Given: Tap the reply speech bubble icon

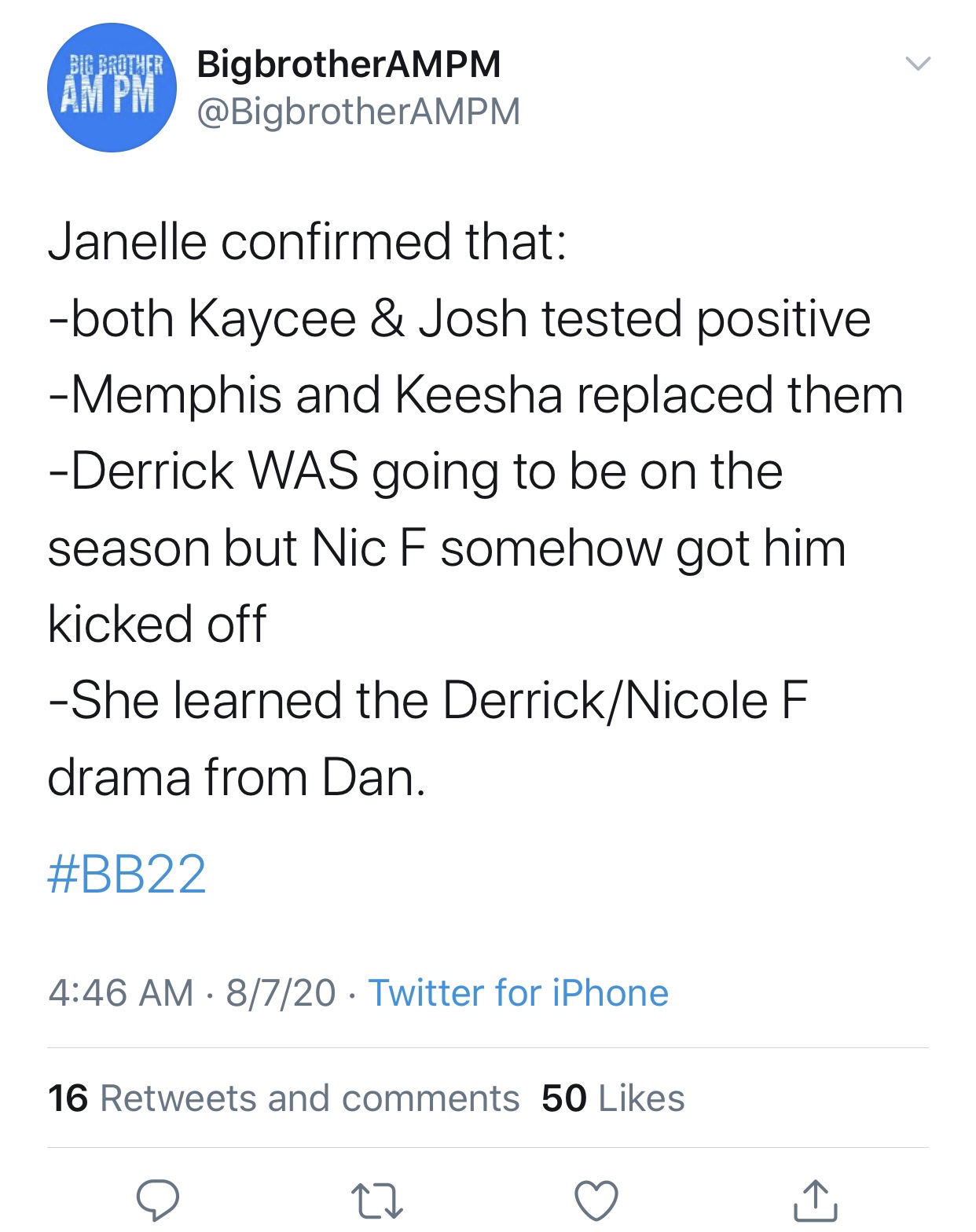Looking at the screenshot, I should point(158,1200).
